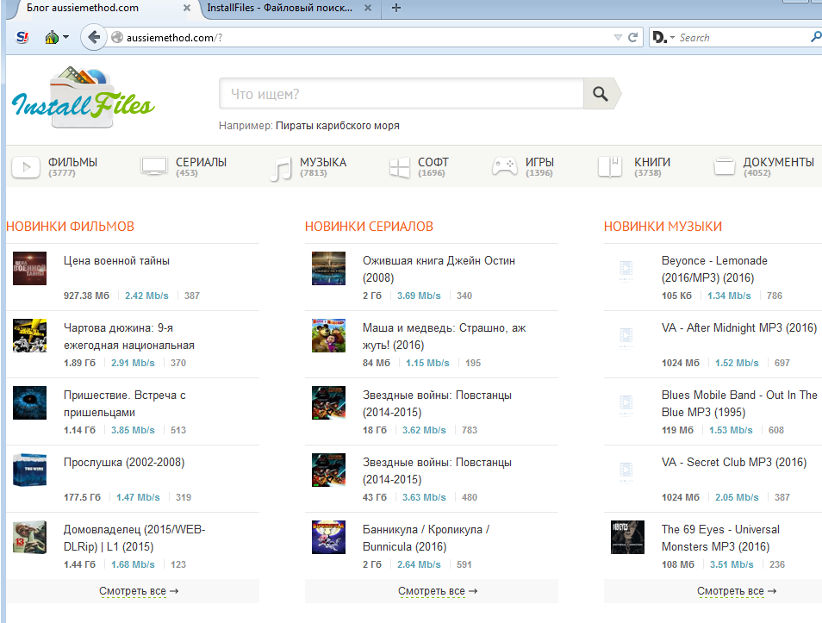Viewport: 822px width, 623px height.
Task: Open Цена военной тайны movie link
Action: click(x=116, y=261)
